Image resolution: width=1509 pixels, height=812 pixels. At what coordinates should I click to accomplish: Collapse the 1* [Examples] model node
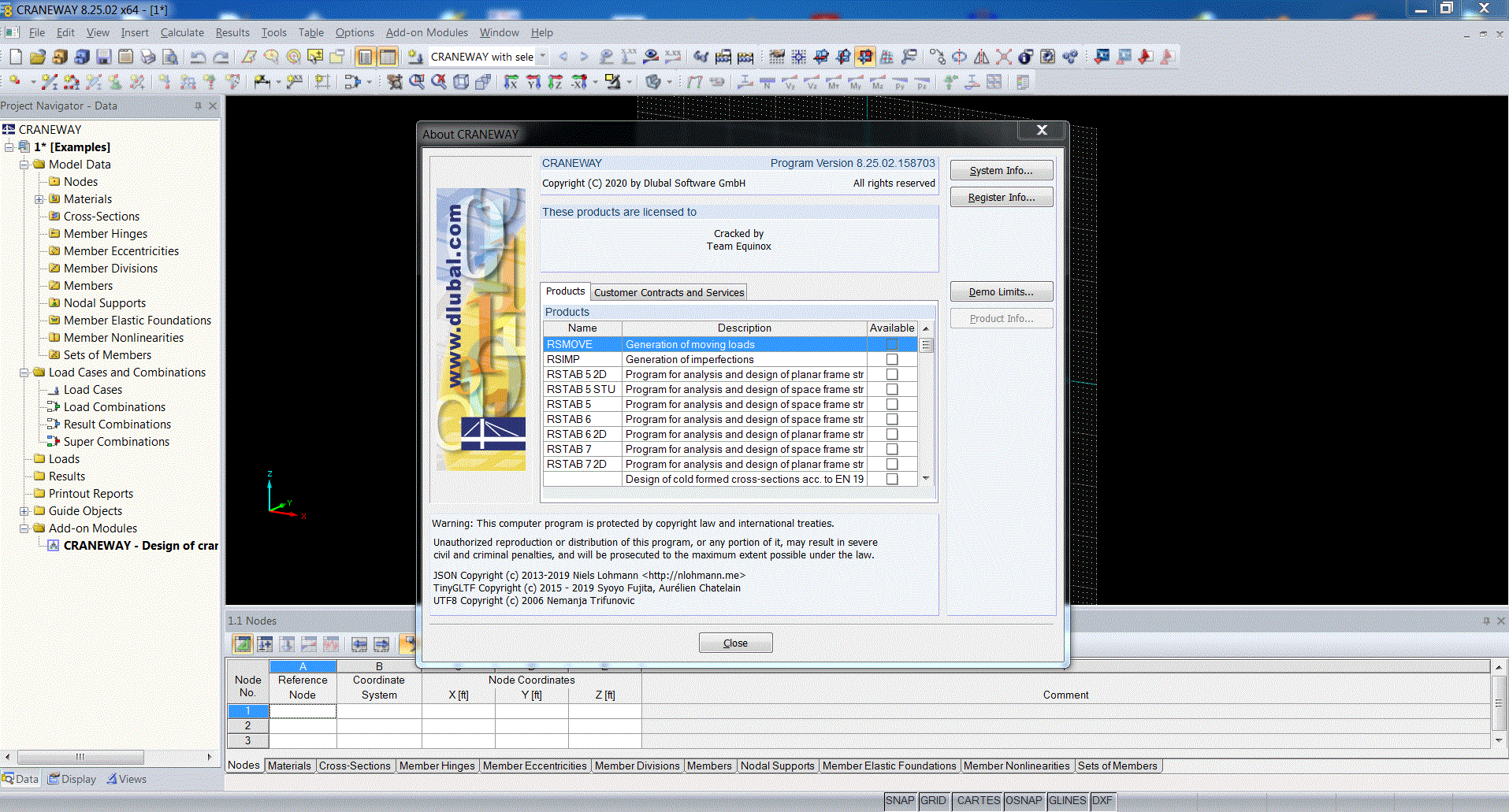[x=9, y=147]
